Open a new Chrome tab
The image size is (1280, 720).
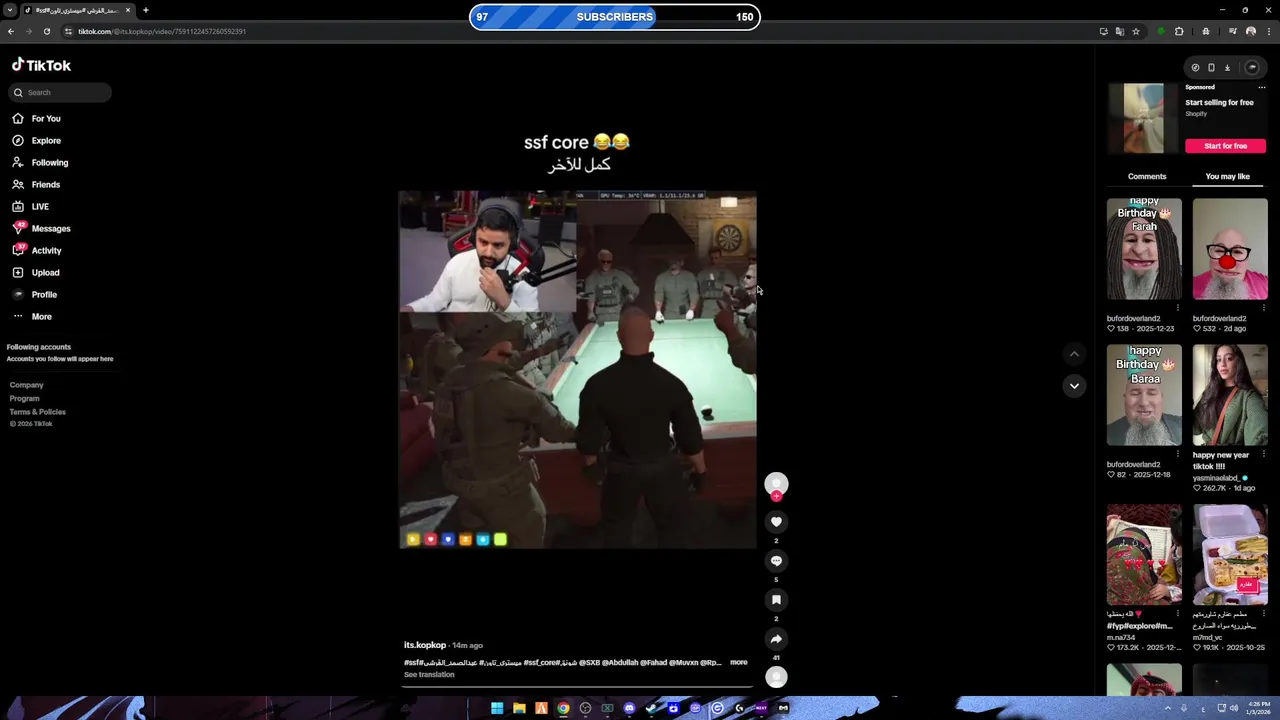(x=145, y=10)
